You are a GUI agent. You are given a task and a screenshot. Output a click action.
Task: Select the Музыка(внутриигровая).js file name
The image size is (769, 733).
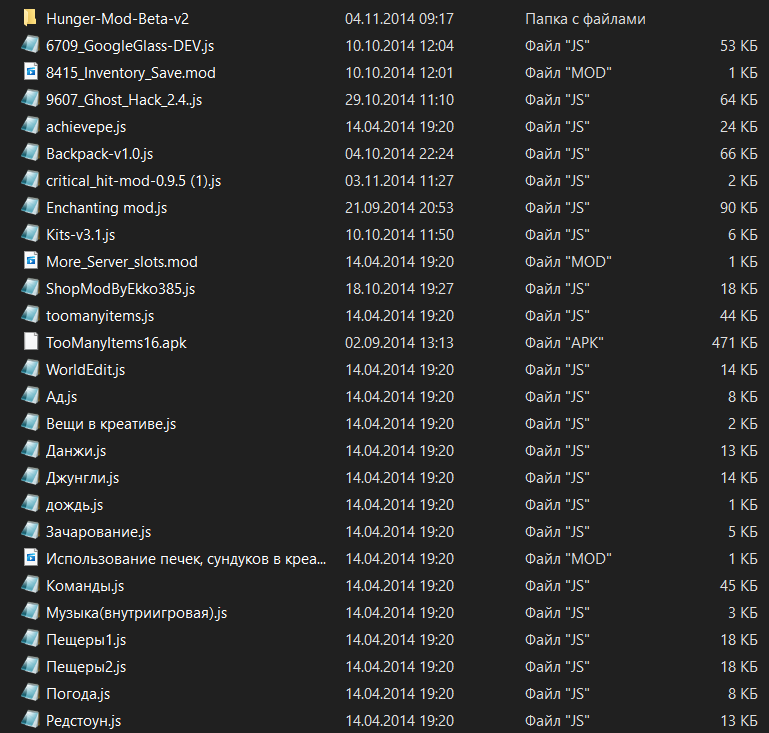[129, 612]
